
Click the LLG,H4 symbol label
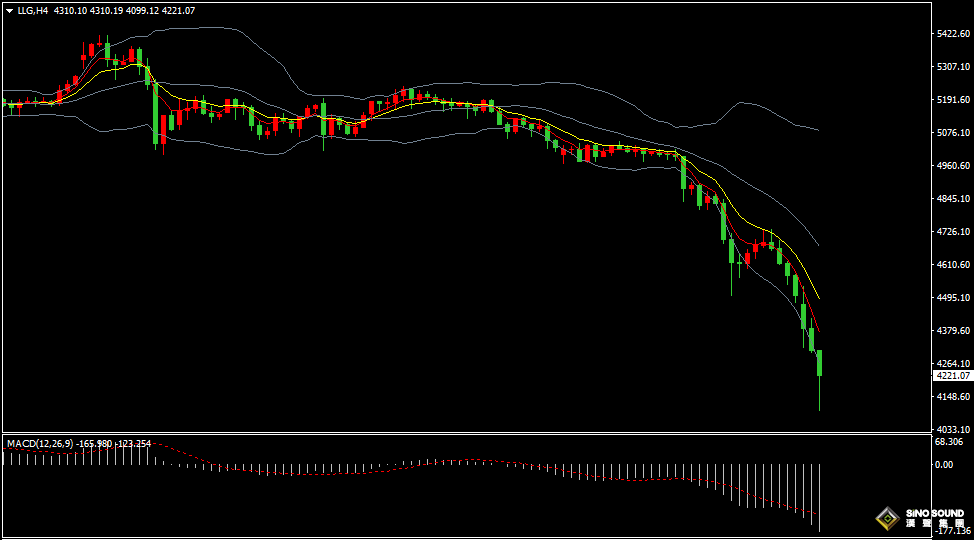(33, 10)
